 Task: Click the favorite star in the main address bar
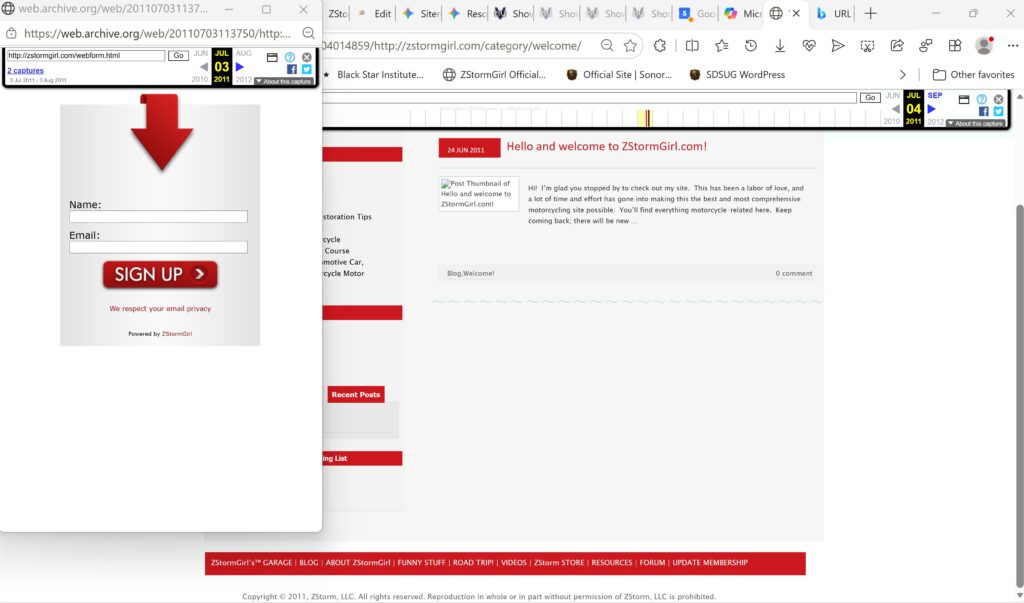coord(630,46)
